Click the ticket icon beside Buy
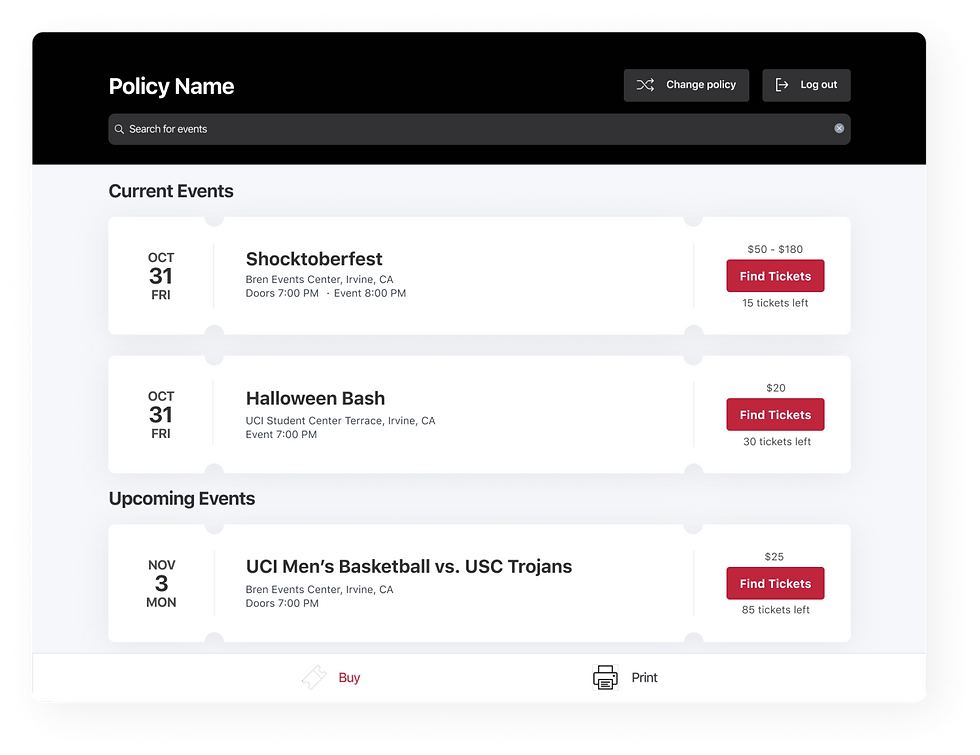 314,678
